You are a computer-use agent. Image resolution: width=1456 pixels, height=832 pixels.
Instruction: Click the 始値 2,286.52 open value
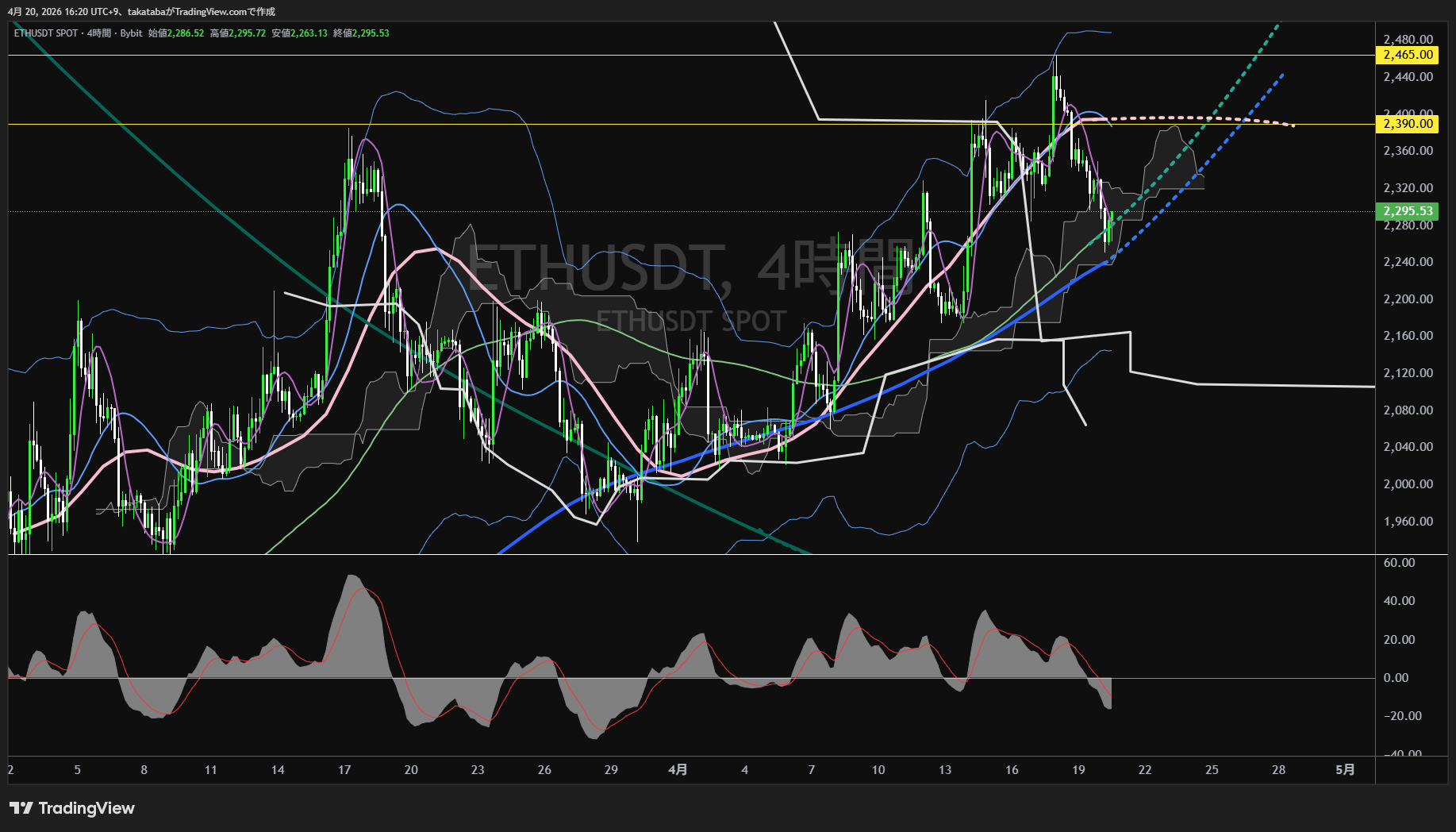(x=186, y=33)
